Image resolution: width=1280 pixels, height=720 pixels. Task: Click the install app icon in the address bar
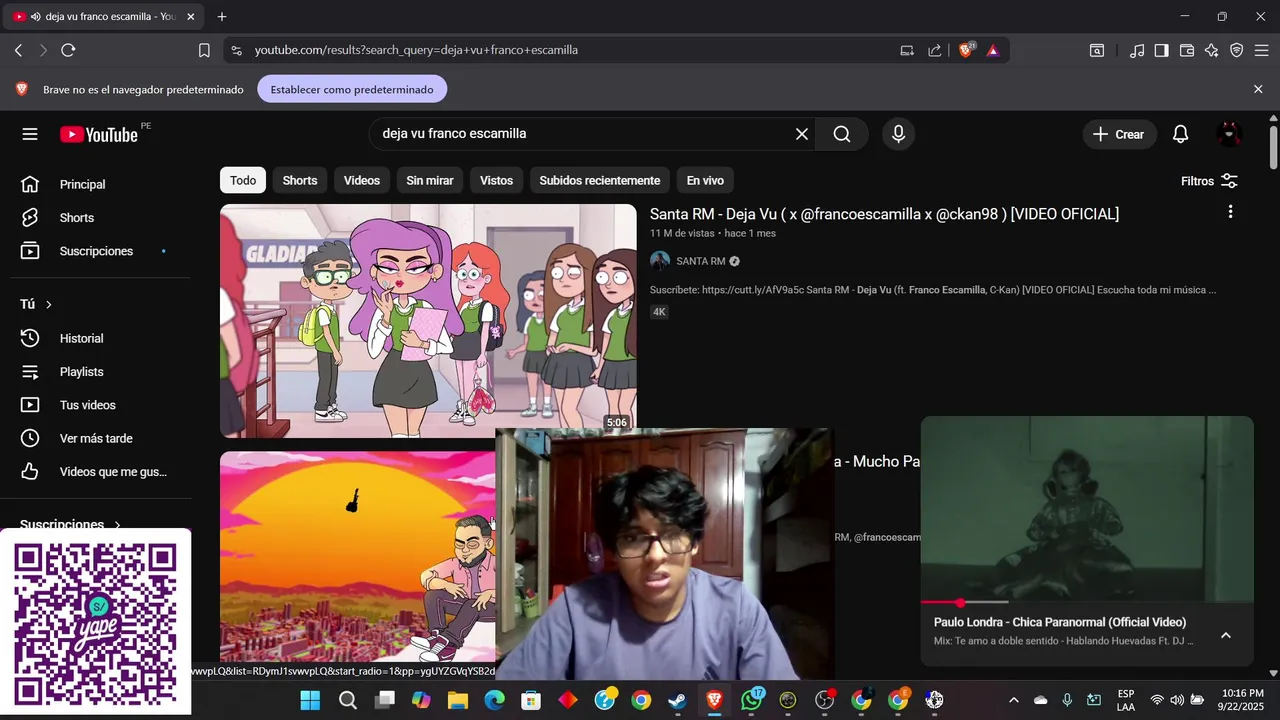click(x=907, y=50)
